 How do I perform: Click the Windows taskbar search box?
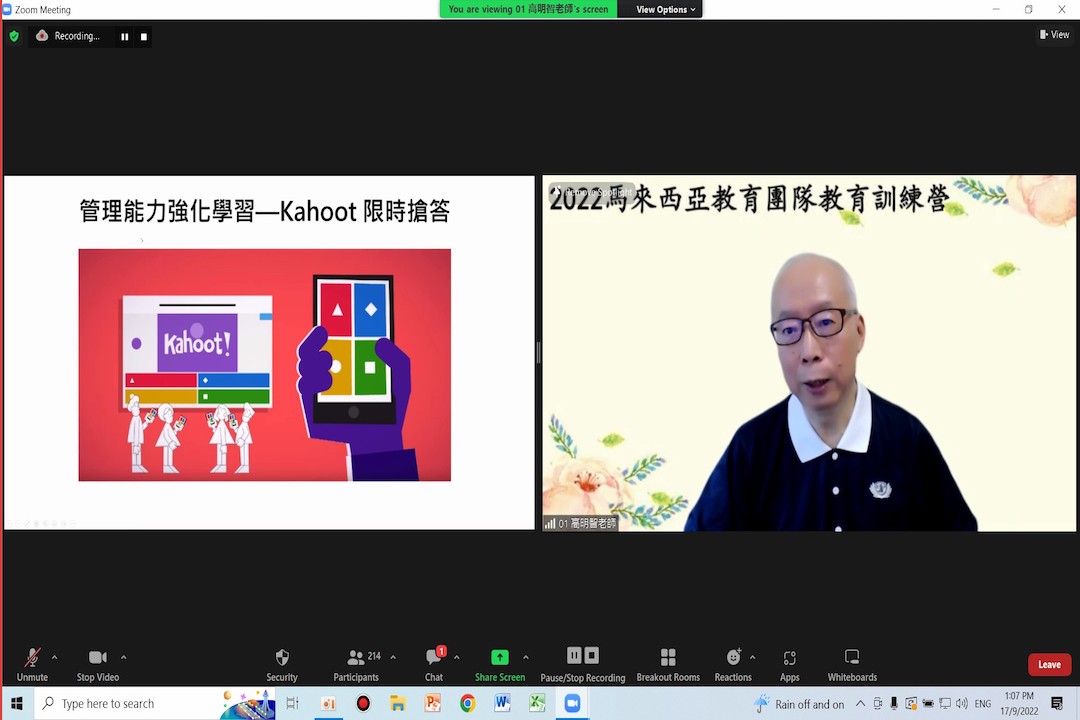(155, 703)
